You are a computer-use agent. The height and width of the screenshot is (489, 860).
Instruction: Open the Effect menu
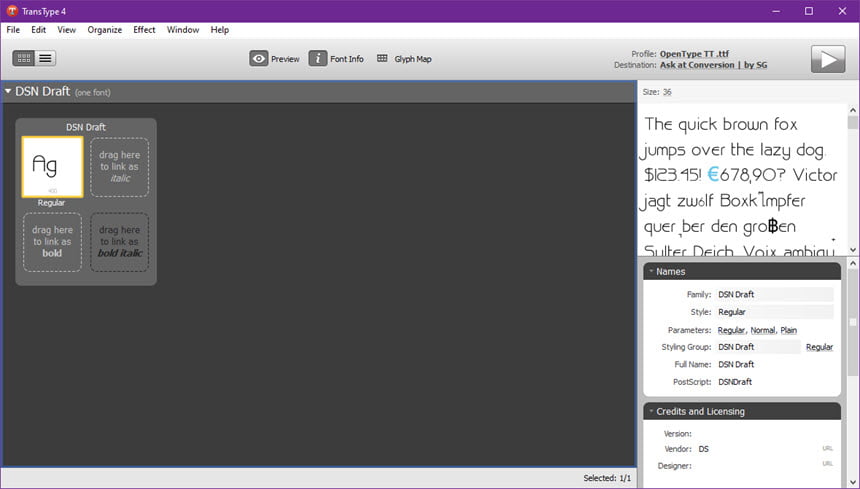(144, 30)
